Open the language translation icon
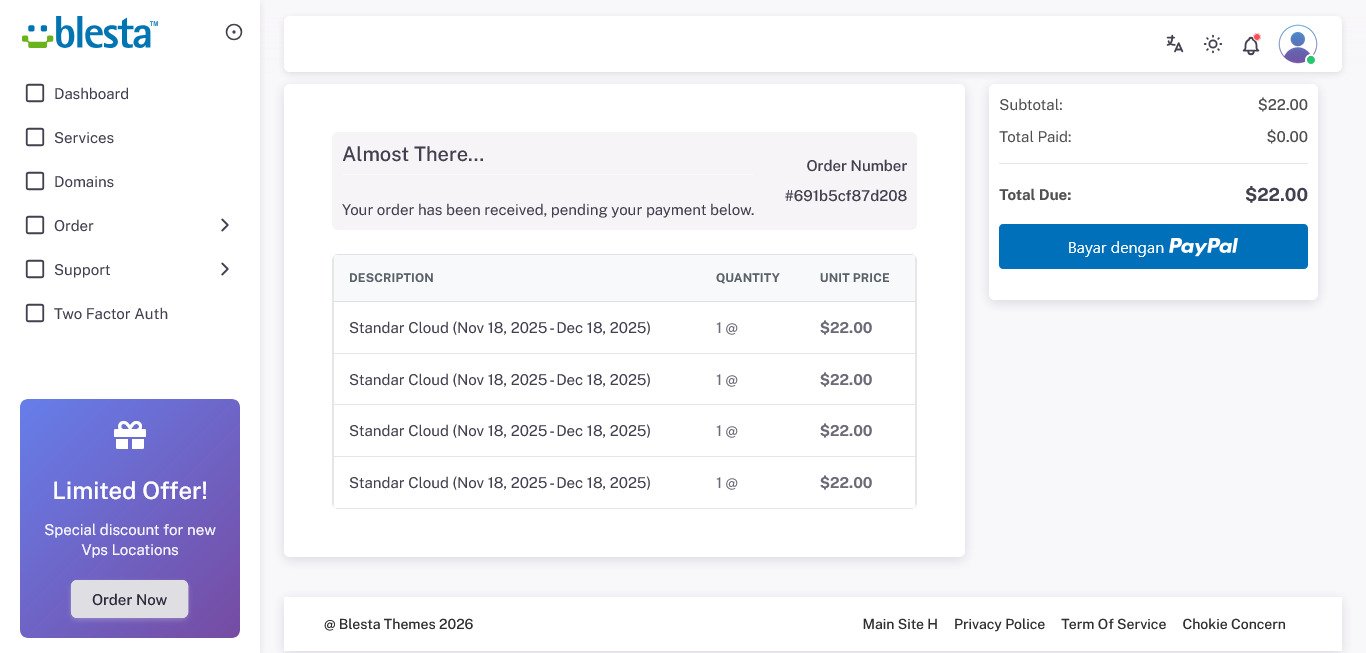This screenshot has width=1366, height=653. [1175, 44]
